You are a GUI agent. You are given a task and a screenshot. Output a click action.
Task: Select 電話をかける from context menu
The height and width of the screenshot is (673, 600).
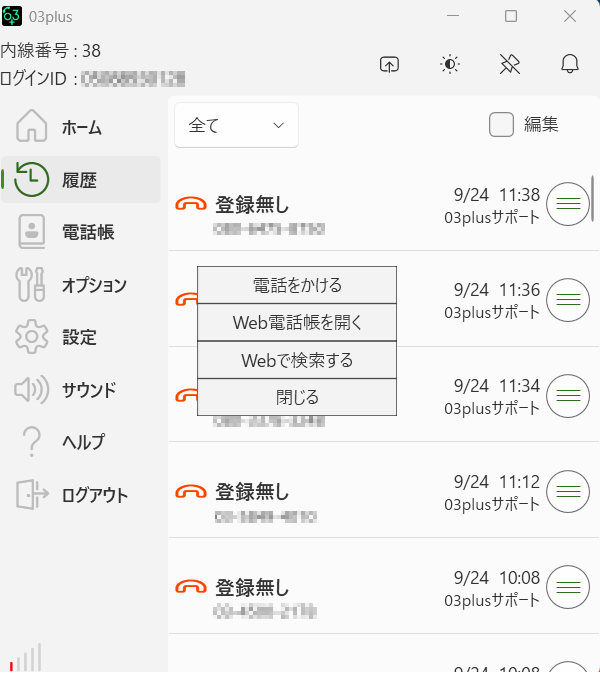[x=297, y=285]
